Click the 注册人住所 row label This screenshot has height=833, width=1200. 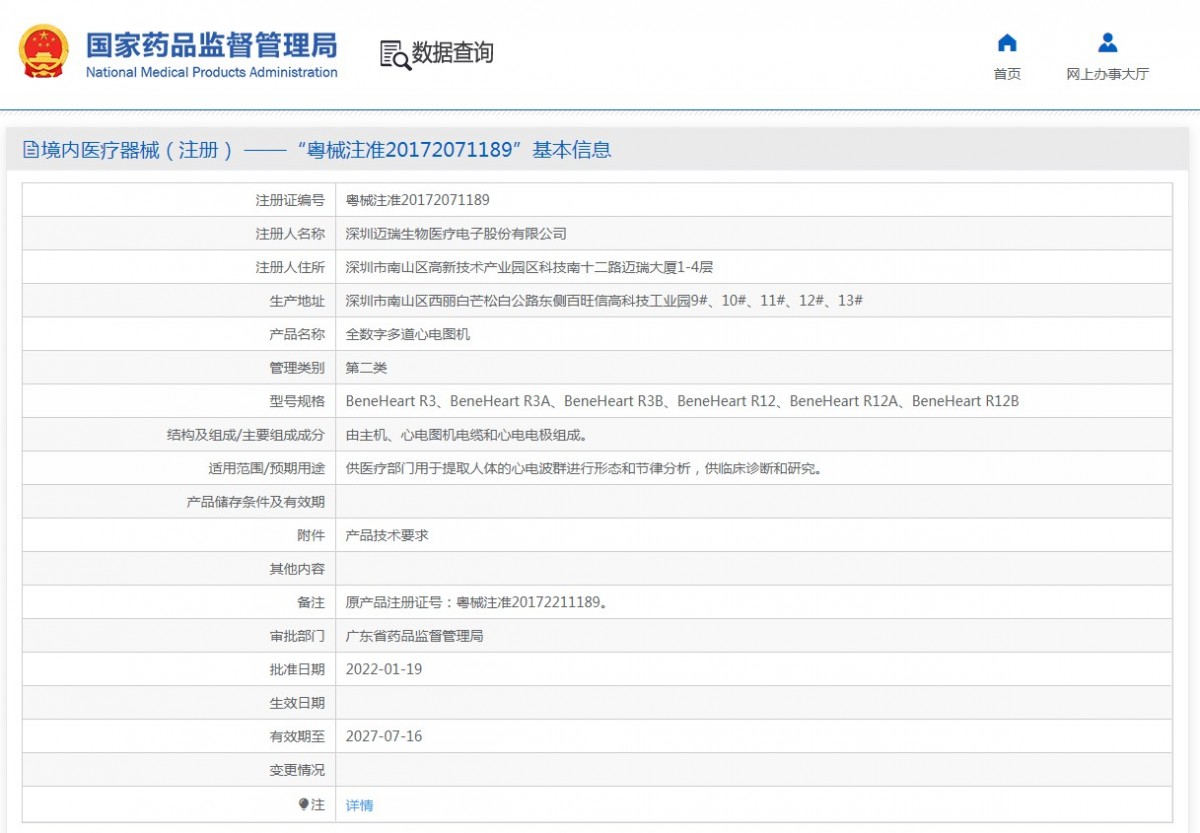click(x=290, y=267)
